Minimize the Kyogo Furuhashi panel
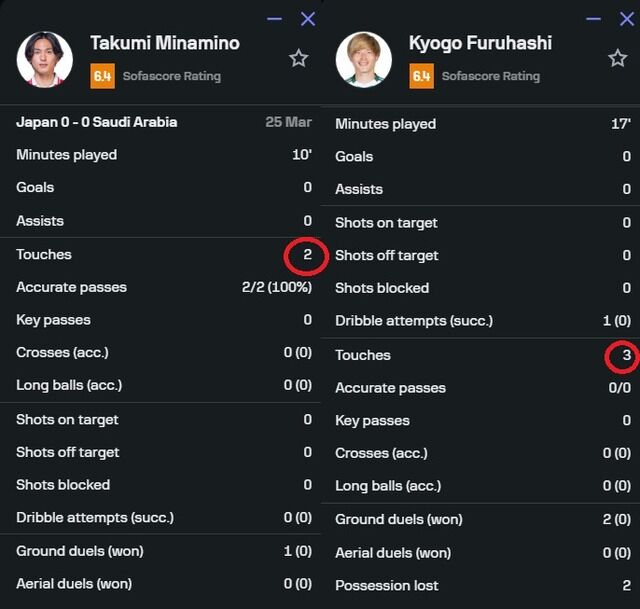Image resolution: width=640 pixels, height=609 pixels. tap(594, 19)
